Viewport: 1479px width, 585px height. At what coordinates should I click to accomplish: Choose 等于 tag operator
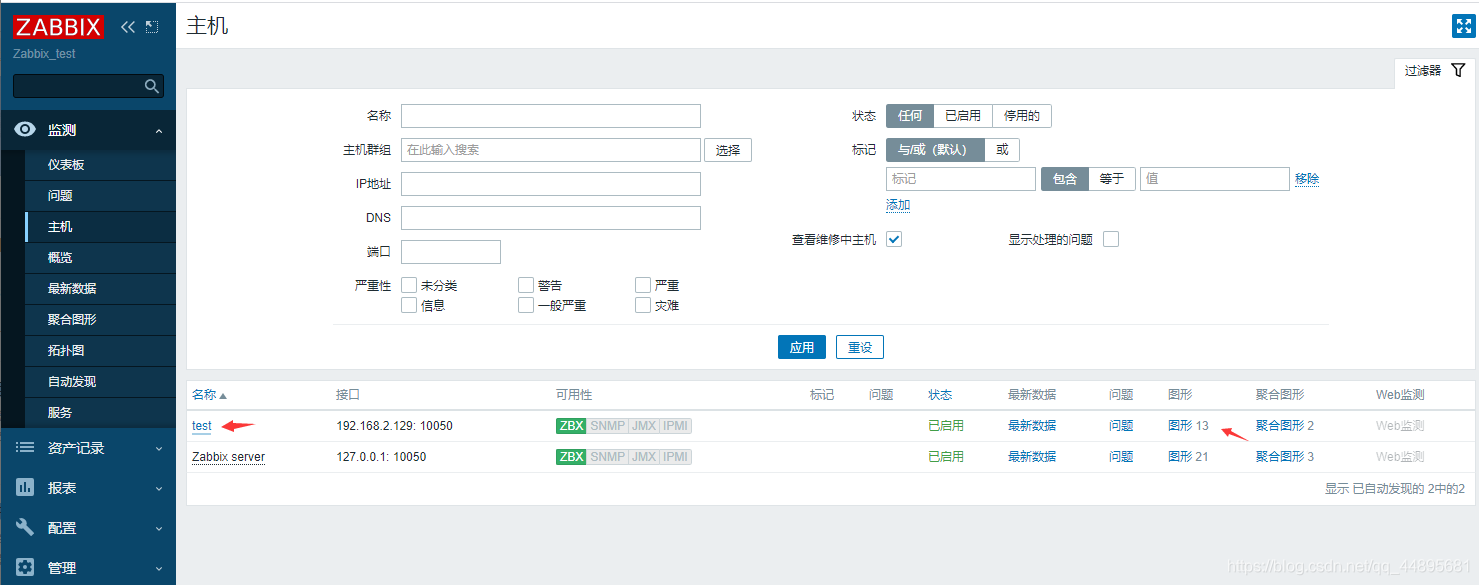1112,179
